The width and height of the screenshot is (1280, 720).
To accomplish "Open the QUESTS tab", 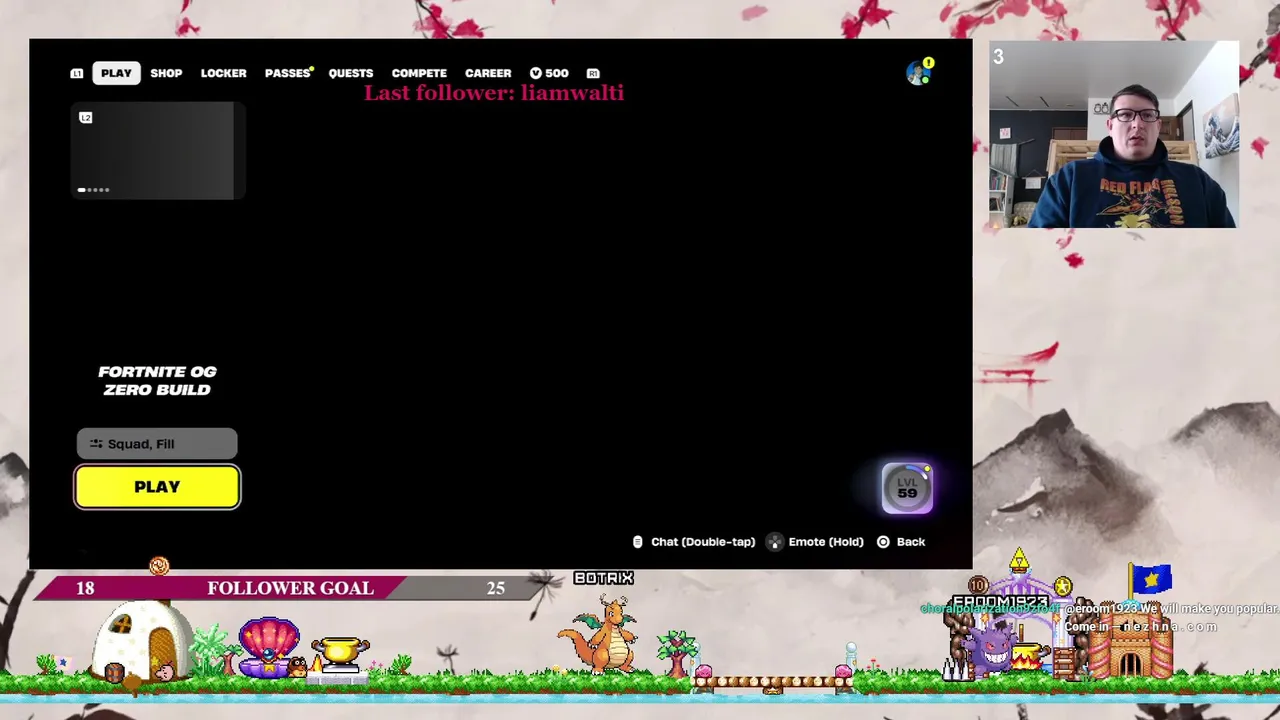I will (x=351, y=73).
